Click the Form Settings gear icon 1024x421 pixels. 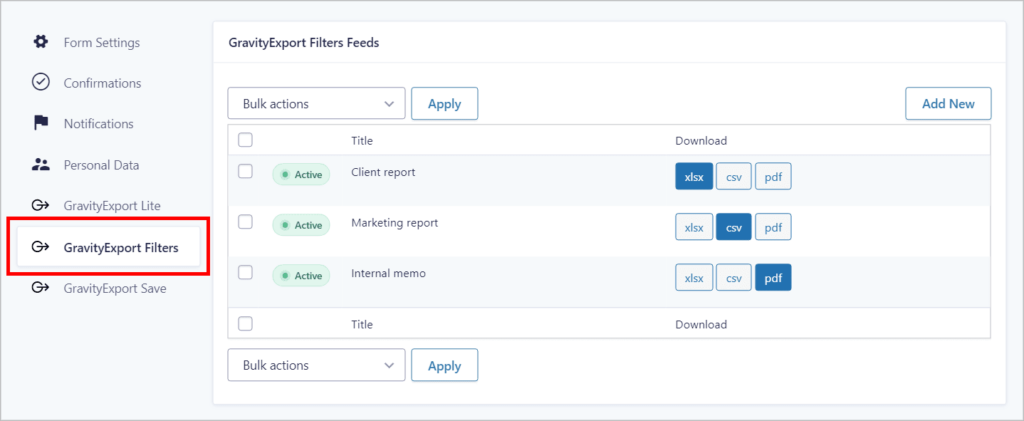tap(40, 42)
